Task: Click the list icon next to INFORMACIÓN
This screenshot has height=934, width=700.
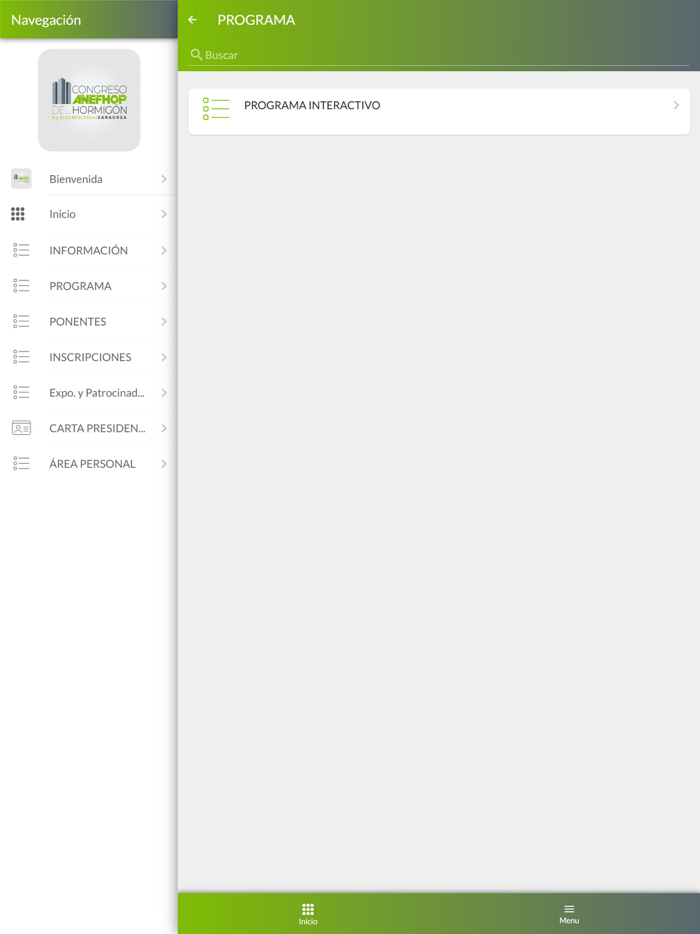Action: [x=21, y=250]
